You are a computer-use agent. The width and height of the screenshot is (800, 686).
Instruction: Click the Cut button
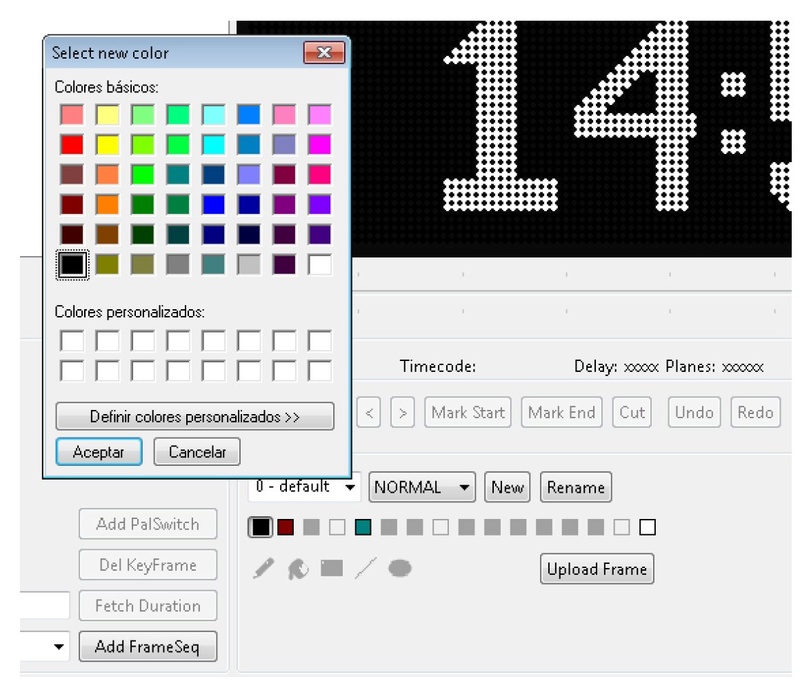click(632, 412)
